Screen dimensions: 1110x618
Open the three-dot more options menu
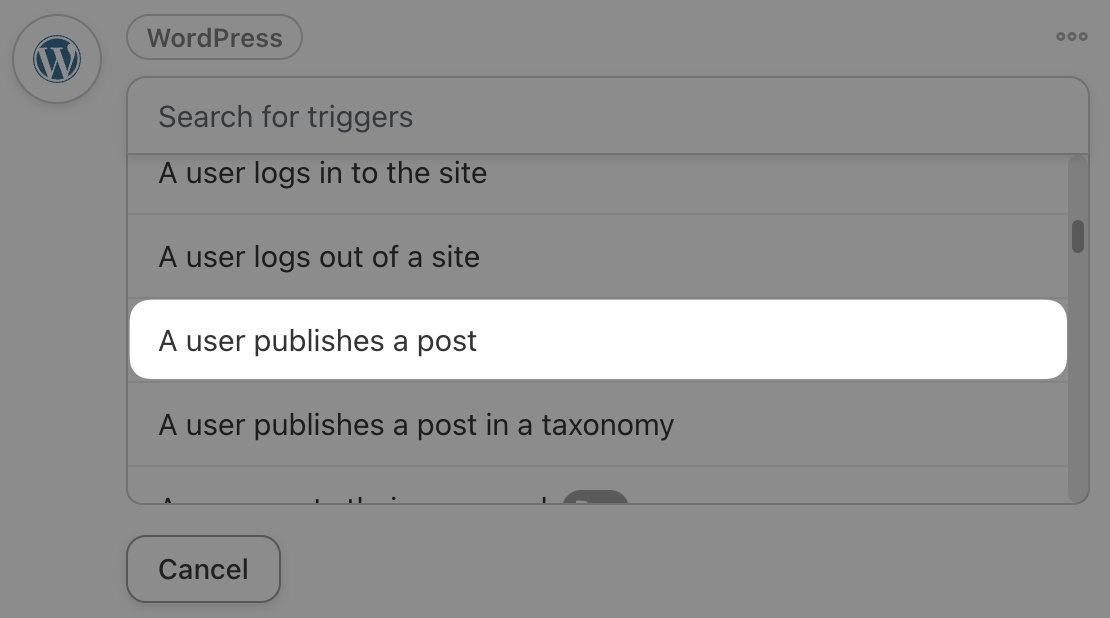tap(1071, 37)
